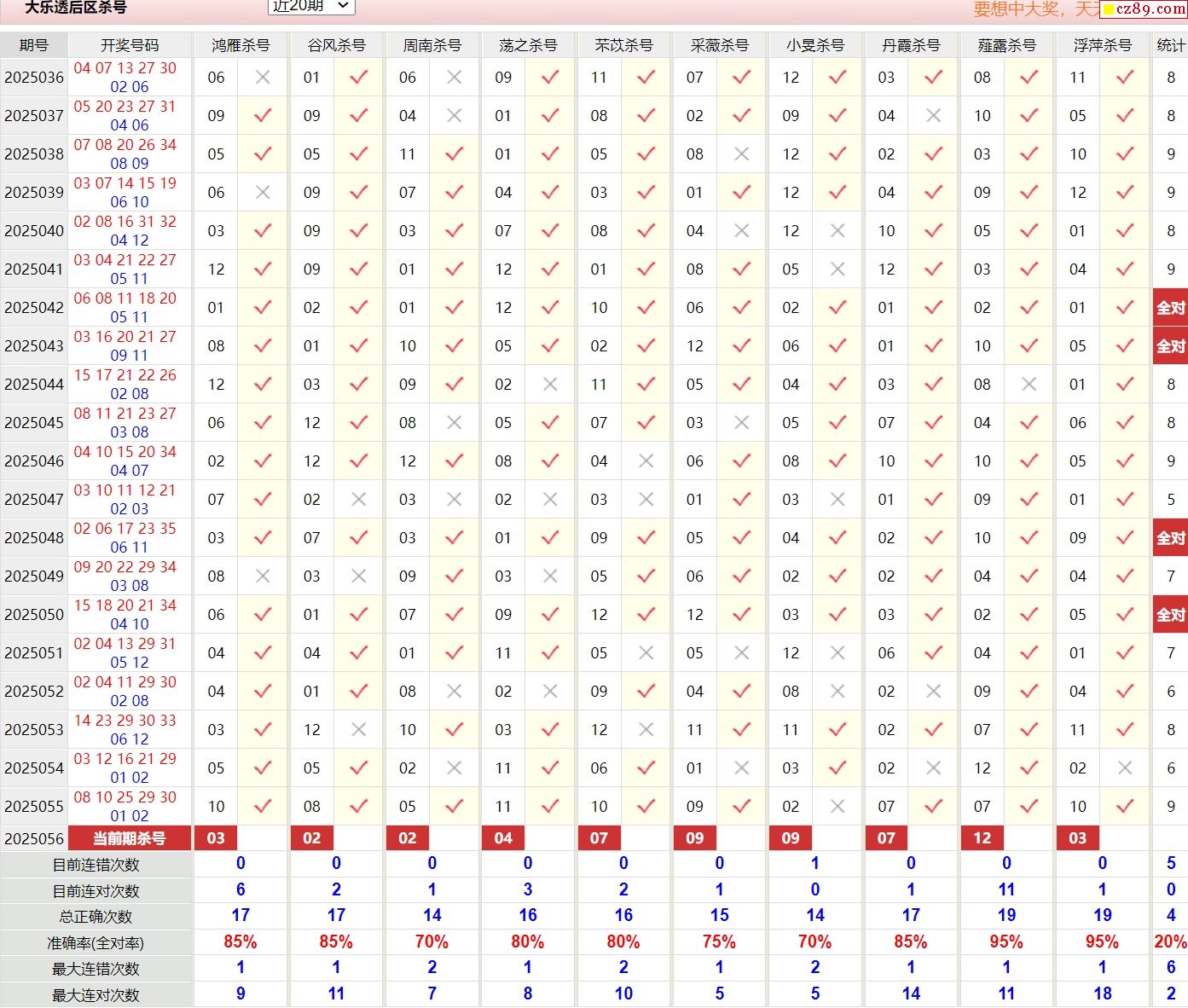Click the scrolling 要想中大奖 banner text
Screen dimensions: 1188x1008
(x=1037, y=9)
